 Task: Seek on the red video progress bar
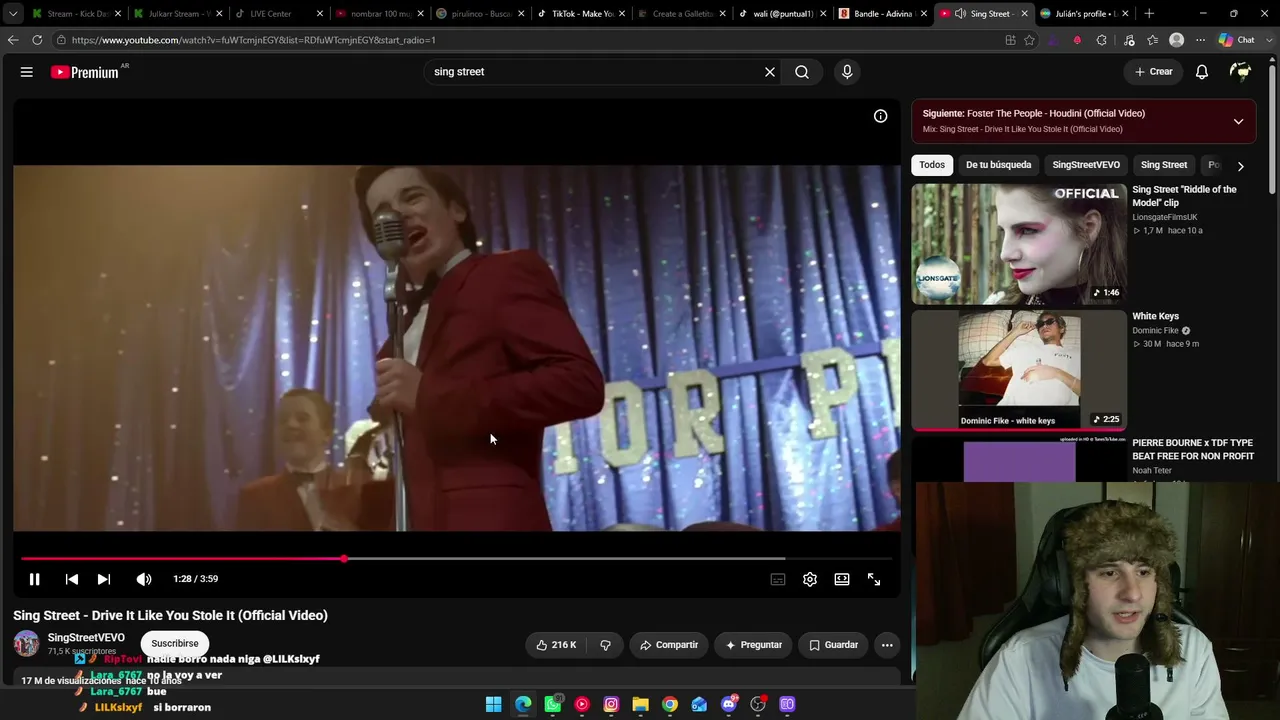(x=456, y=559)
